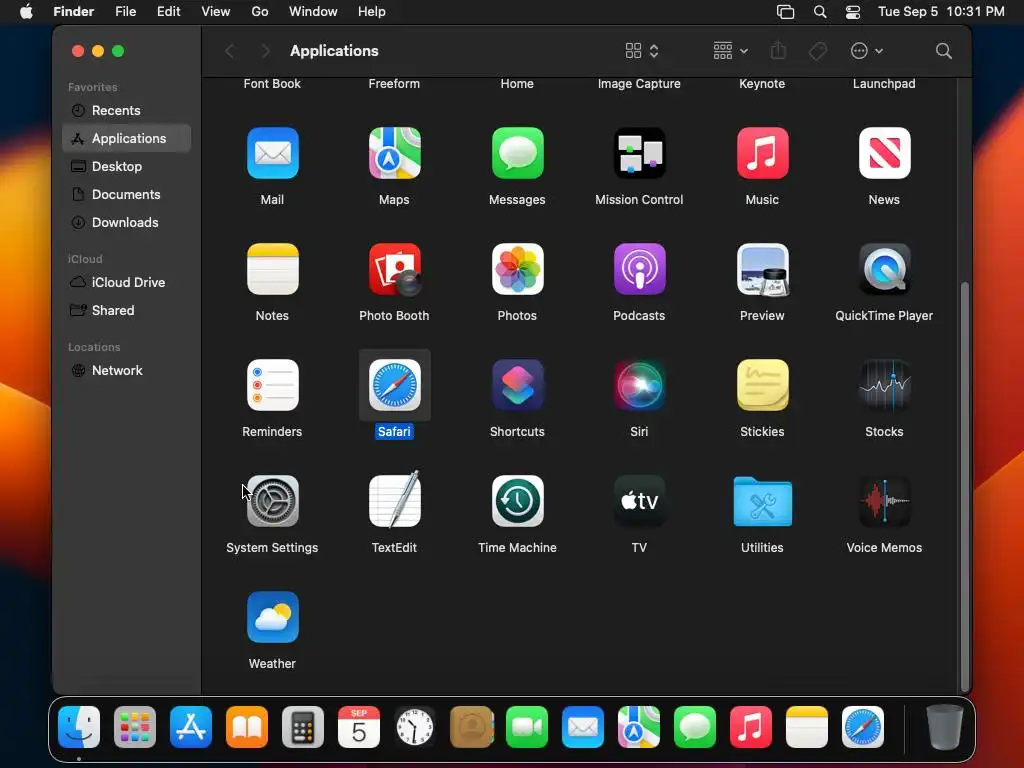
Task: Open the Edit menu
Action: 168,12
